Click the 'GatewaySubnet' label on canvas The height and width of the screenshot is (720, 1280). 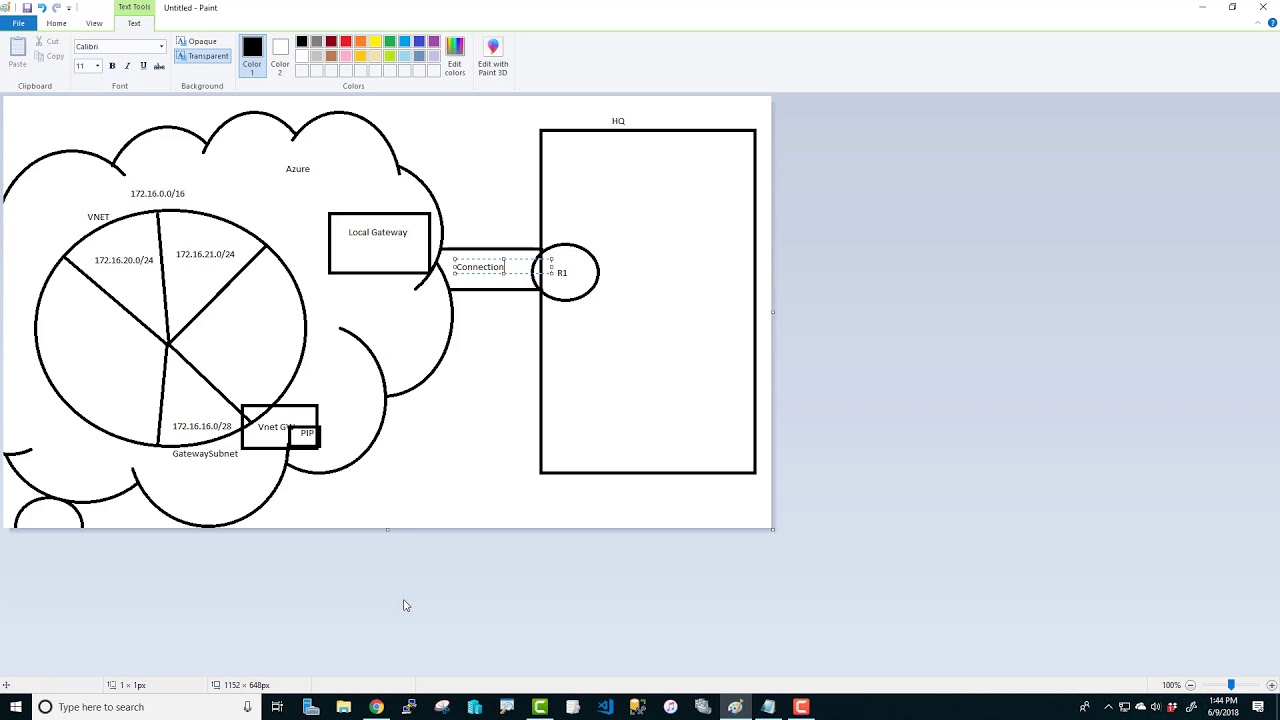[x=205, y=454]
